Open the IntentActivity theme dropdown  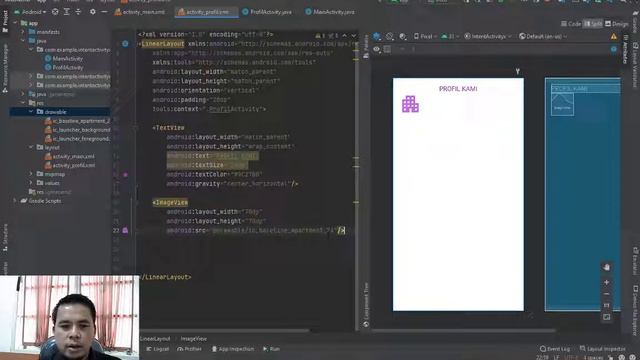[488, 36]
